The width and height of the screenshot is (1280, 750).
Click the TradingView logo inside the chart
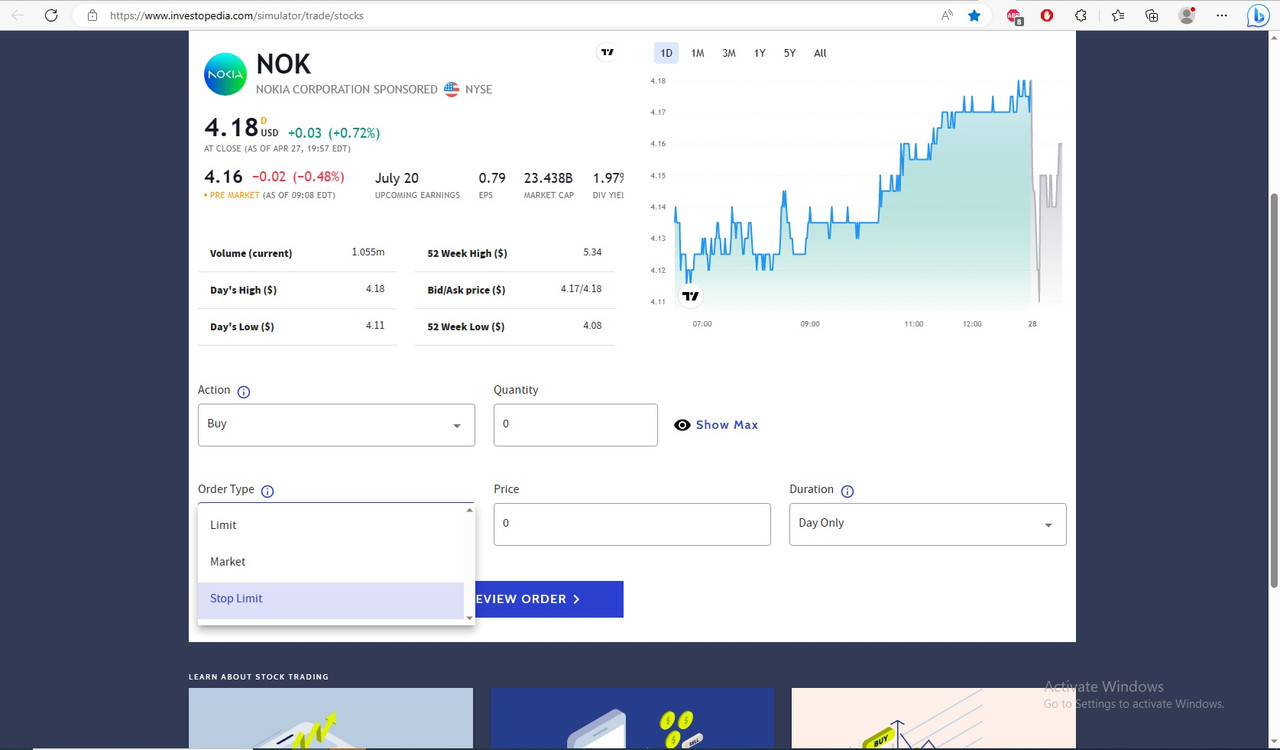coord(691,296)
